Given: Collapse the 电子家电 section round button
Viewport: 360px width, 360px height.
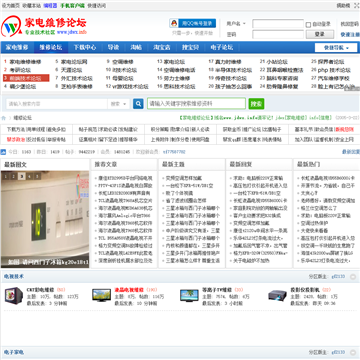Looking at the screenshot, I should [353, 352].
